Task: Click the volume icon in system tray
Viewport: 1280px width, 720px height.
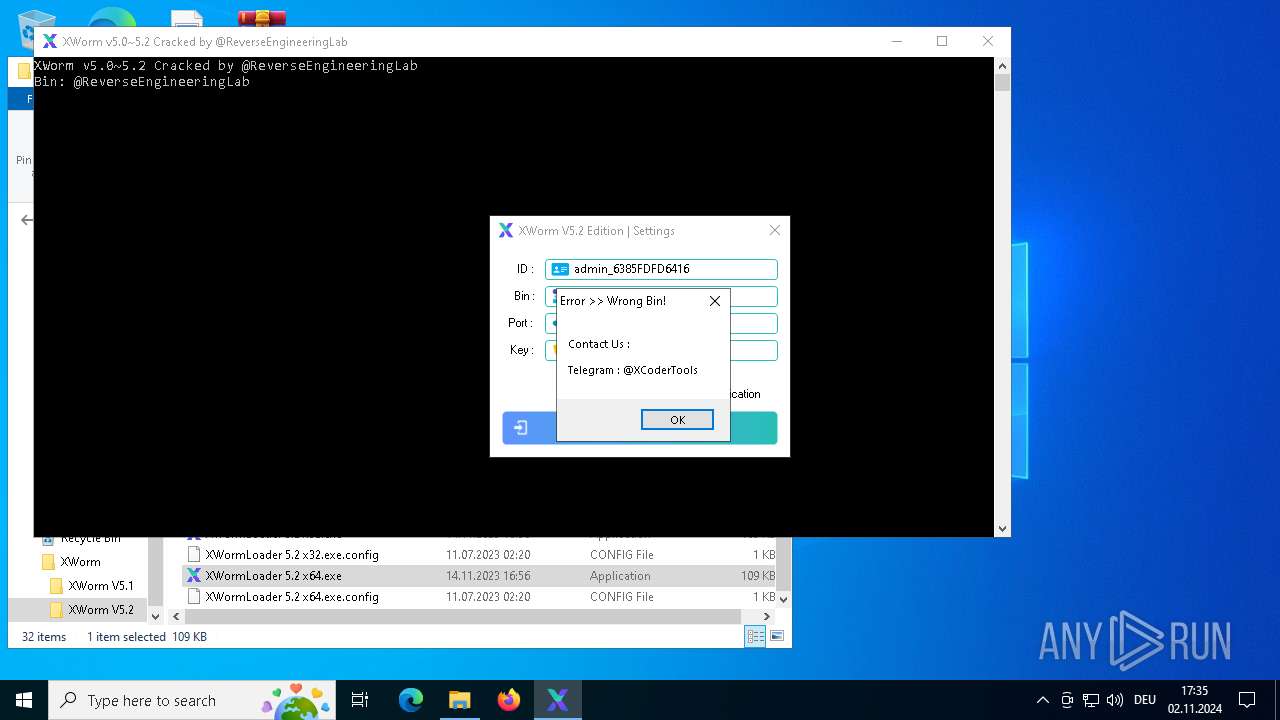Action: click(x=1115, y=700)
